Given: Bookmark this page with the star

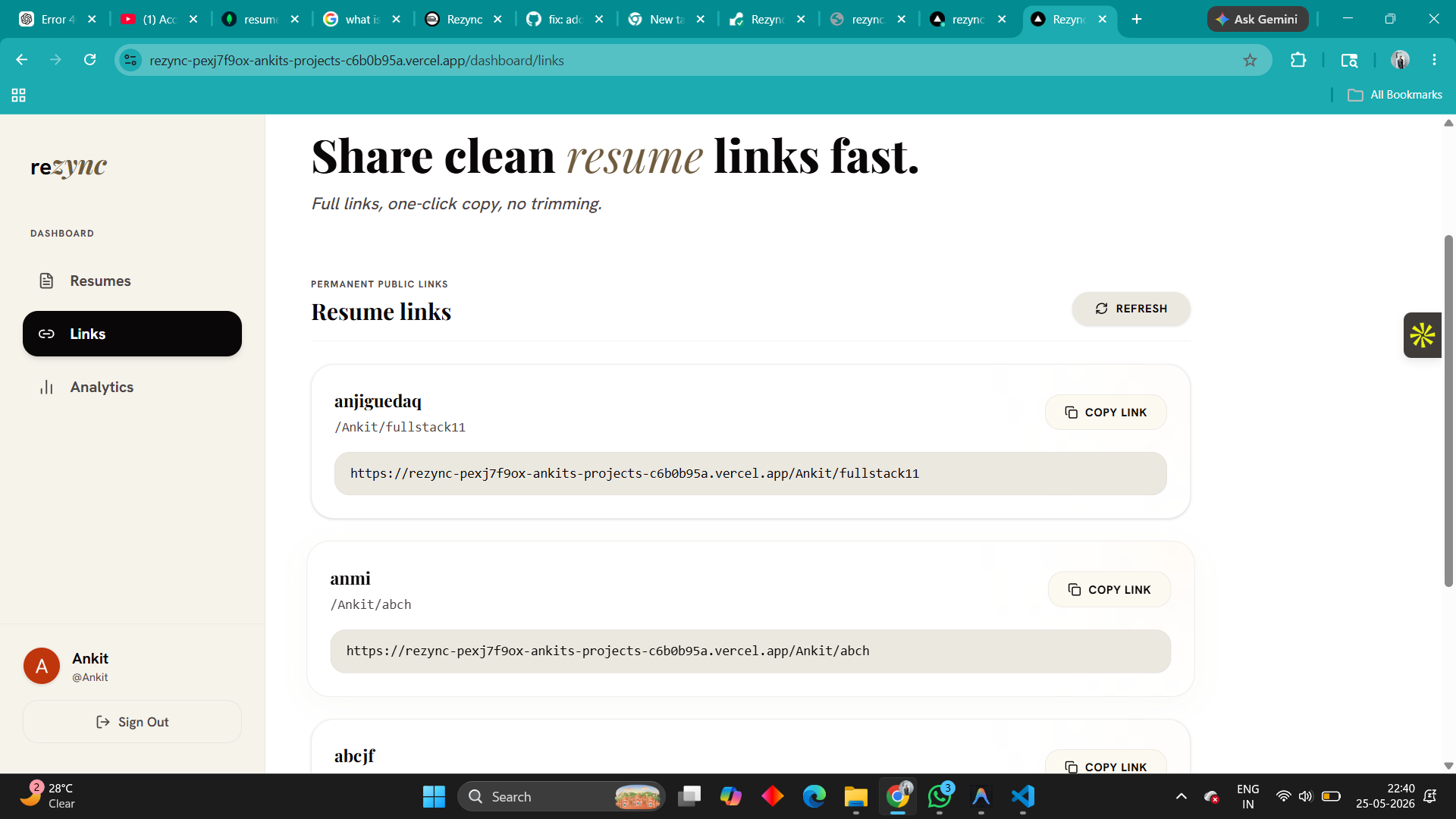Looking at the screenshot, I should pos(1250,60).
